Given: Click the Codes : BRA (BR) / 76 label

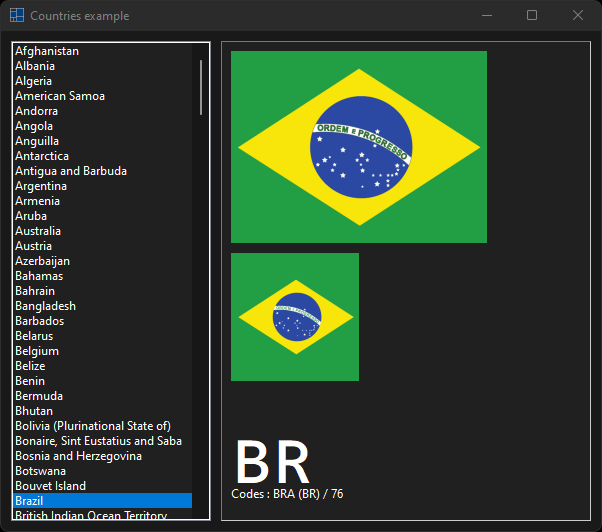Looking at the screenshot, I should click(x=287, y=494).
